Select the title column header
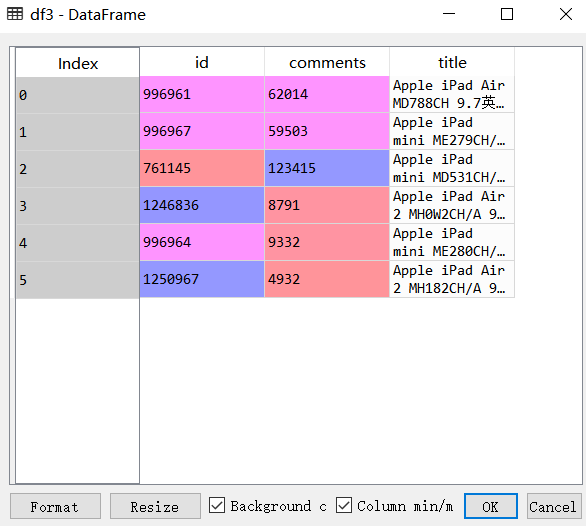 [452, 62]
